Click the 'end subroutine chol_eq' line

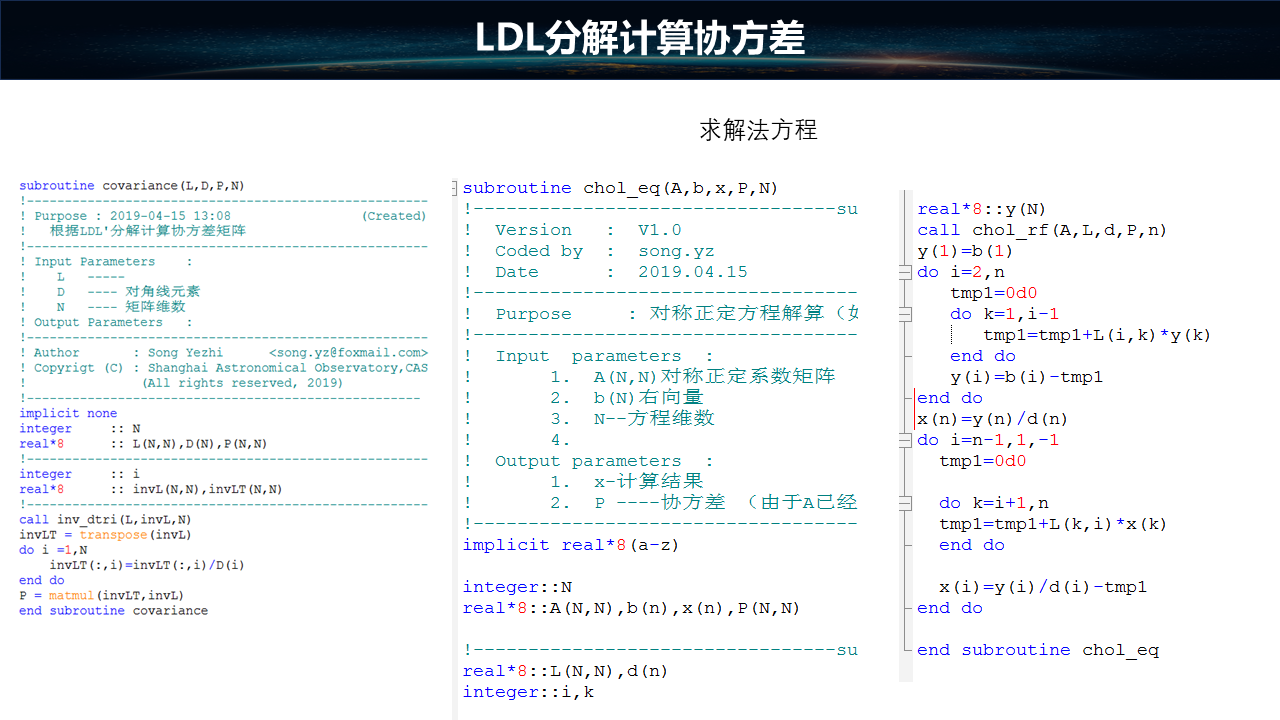coord(1038,650)
